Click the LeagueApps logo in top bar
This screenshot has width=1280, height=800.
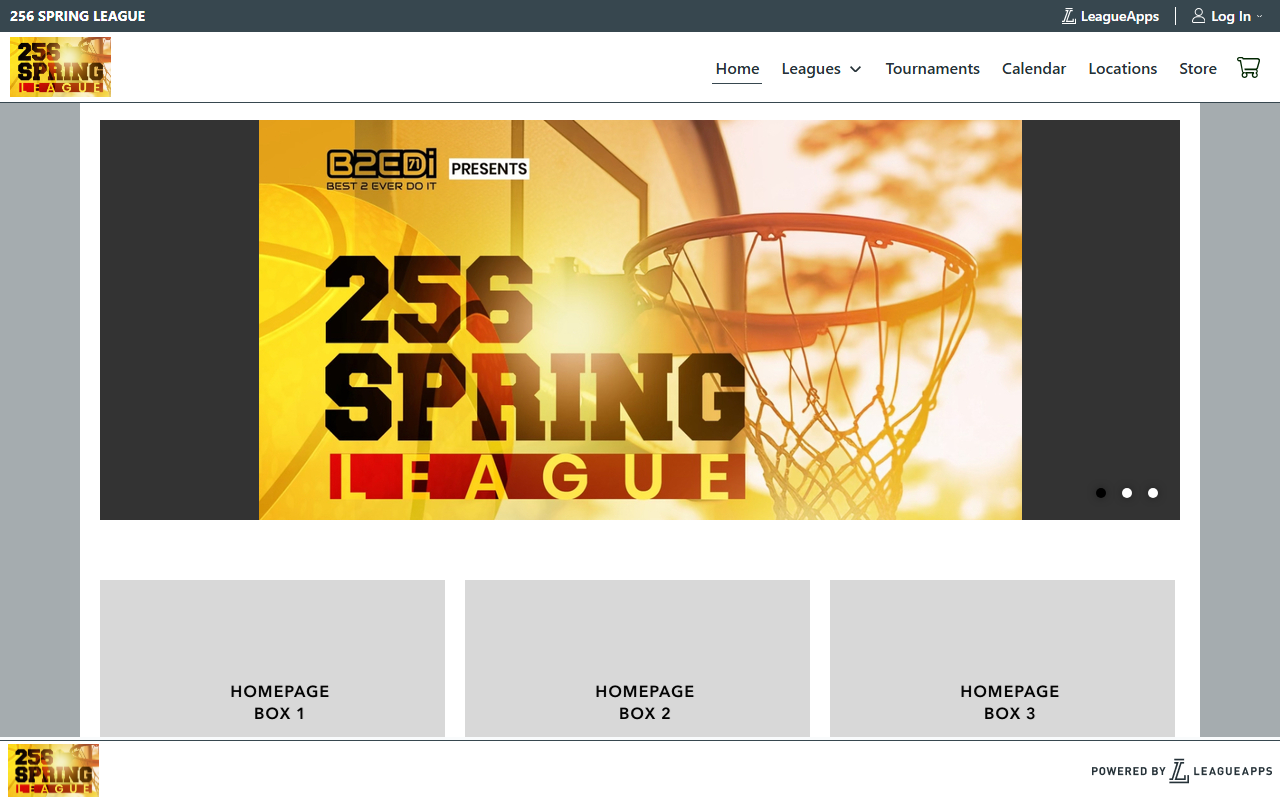(1069, 16)
